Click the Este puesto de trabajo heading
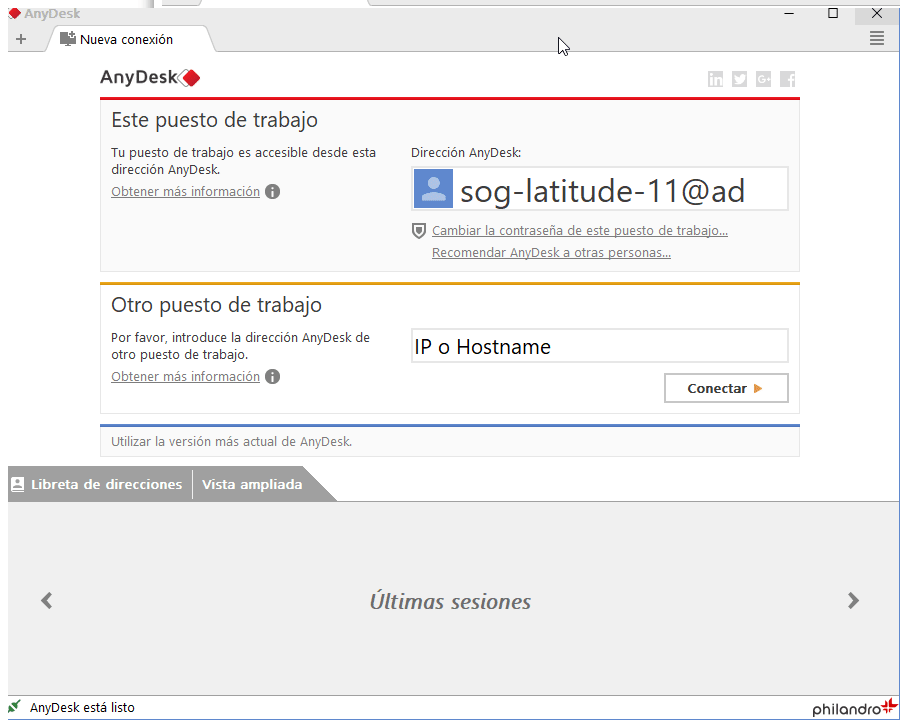Image resolution: width=900 pixels, height=720 pixels. (x=214, y=120)
